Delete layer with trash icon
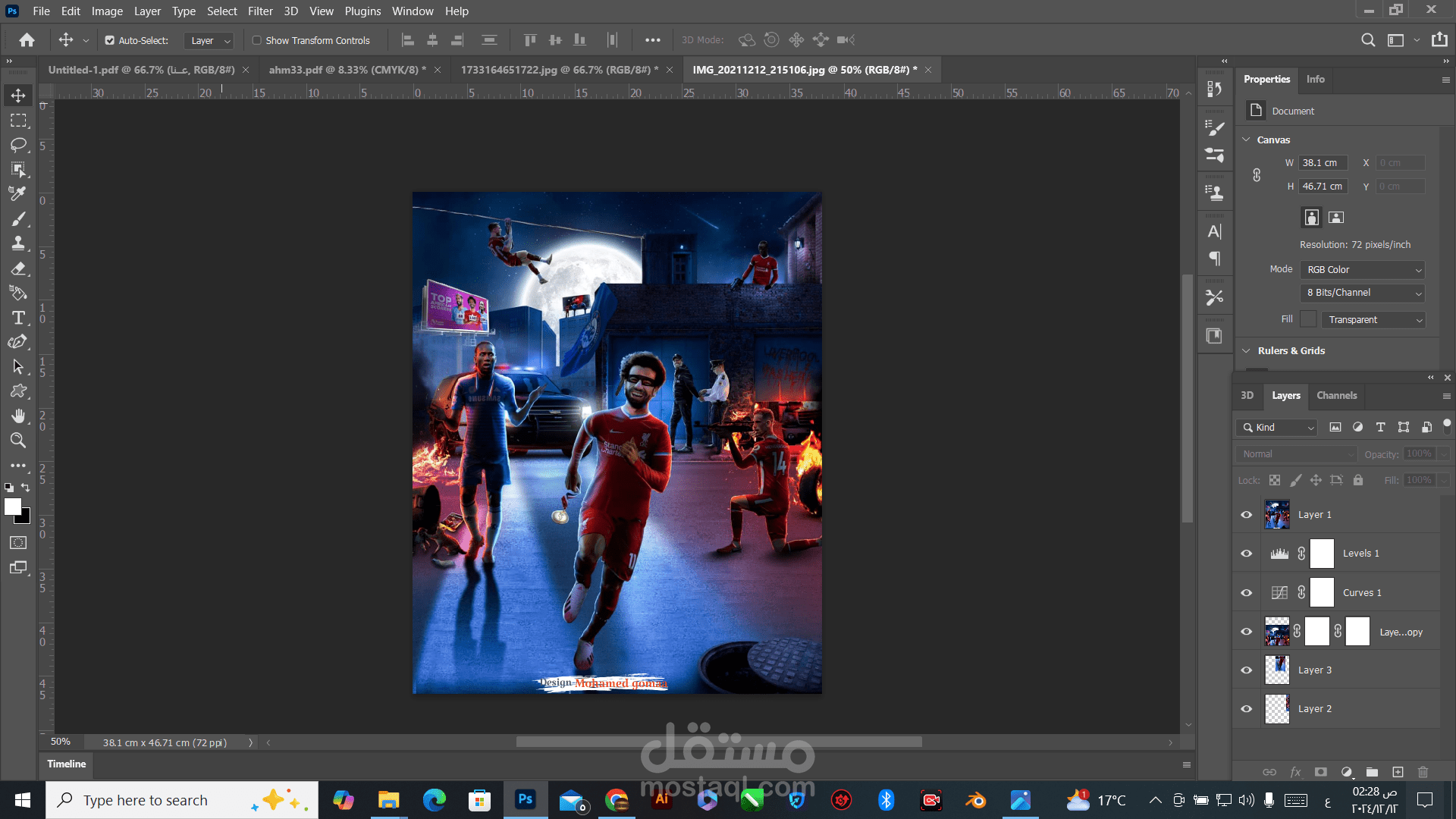The width and height of the screenshot is (1456, 819). [x=1423, y=772]
